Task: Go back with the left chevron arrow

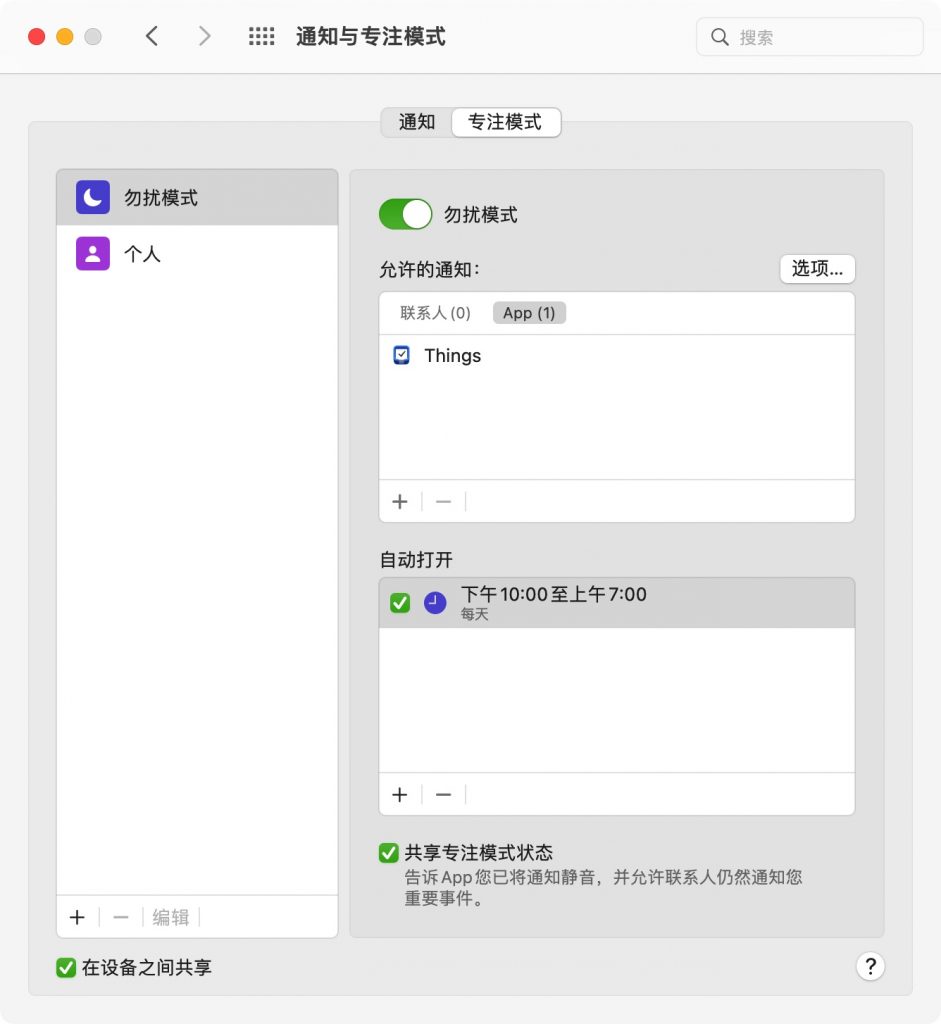Action: pos(152,36)
